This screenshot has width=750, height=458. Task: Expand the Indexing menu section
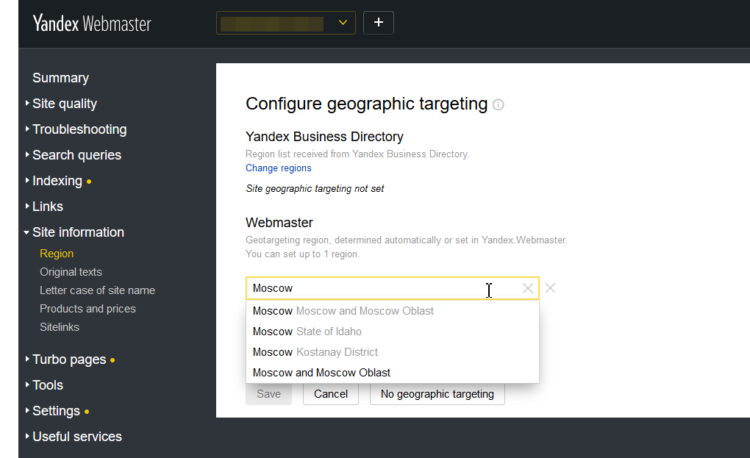click(x=57, y=181)
